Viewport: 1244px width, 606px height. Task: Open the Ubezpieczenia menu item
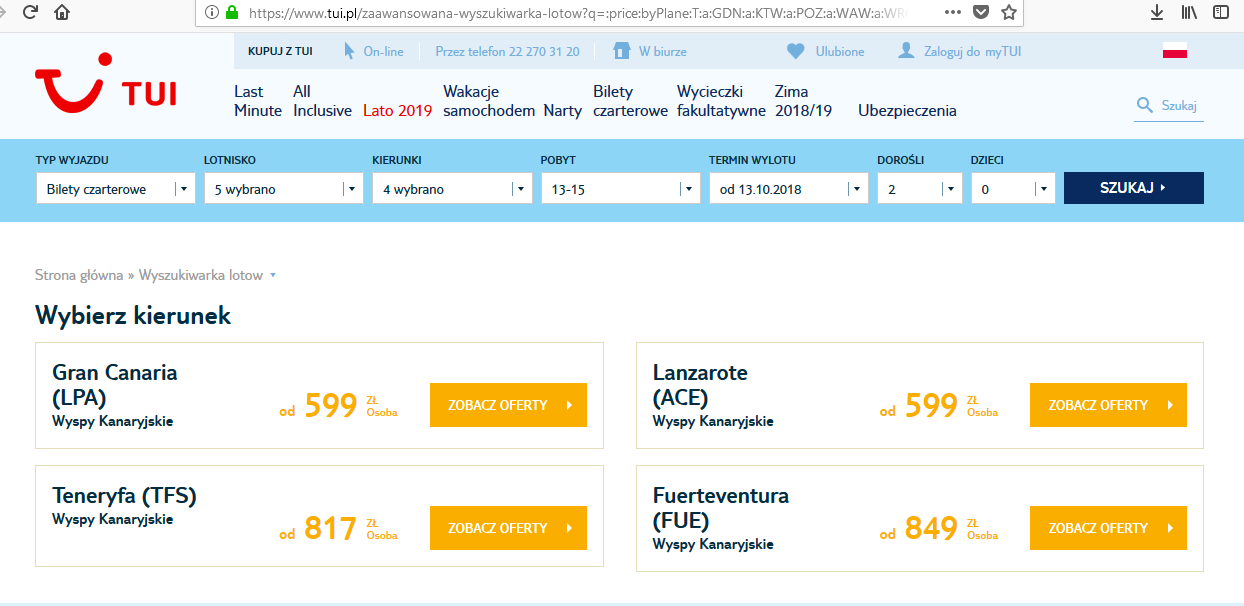coord(907,111)
